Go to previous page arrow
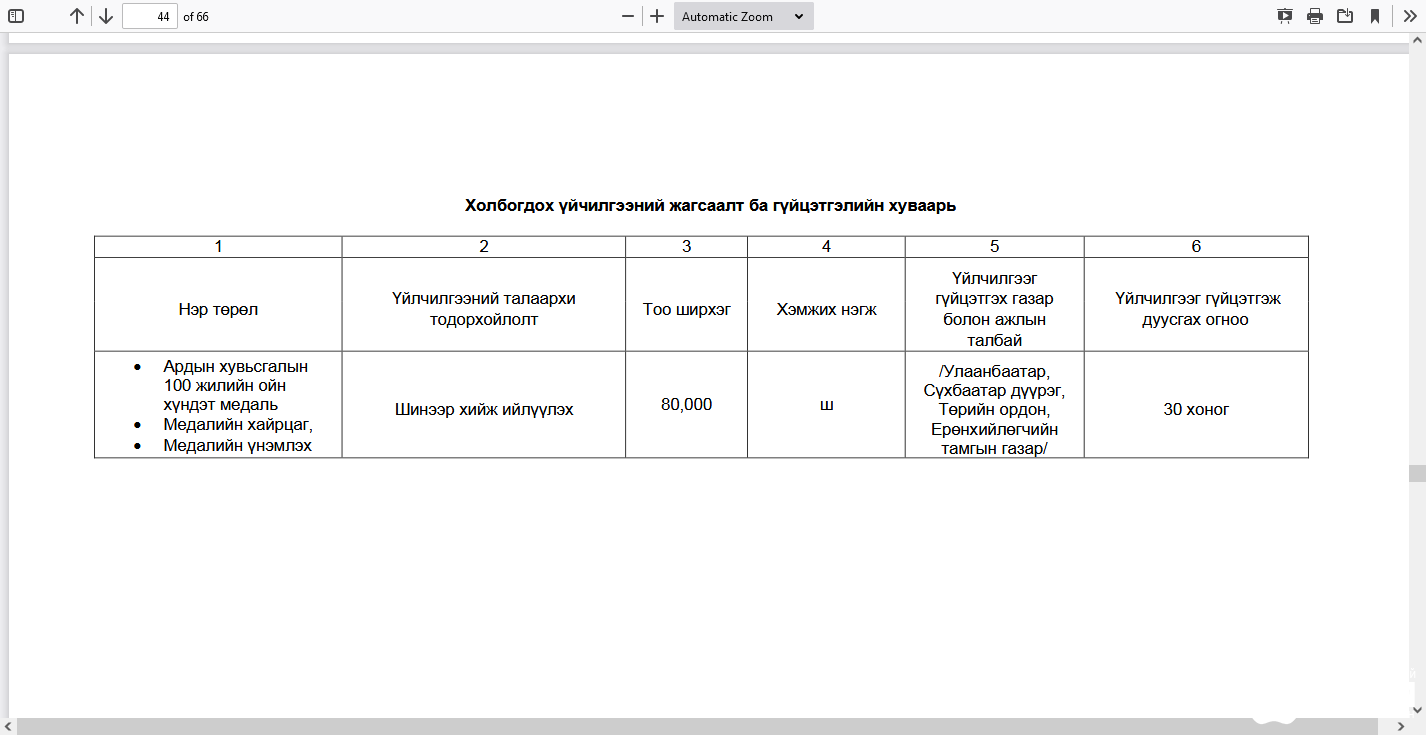Screen dimensions: 1426x735 76,16
